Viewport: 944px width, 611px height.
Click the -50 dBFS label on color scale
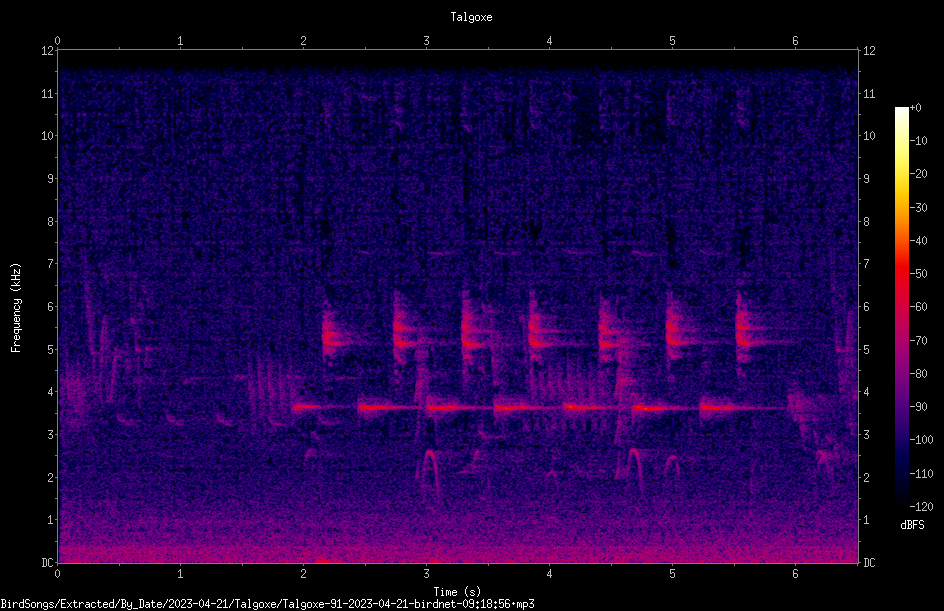tap(918, 274)
